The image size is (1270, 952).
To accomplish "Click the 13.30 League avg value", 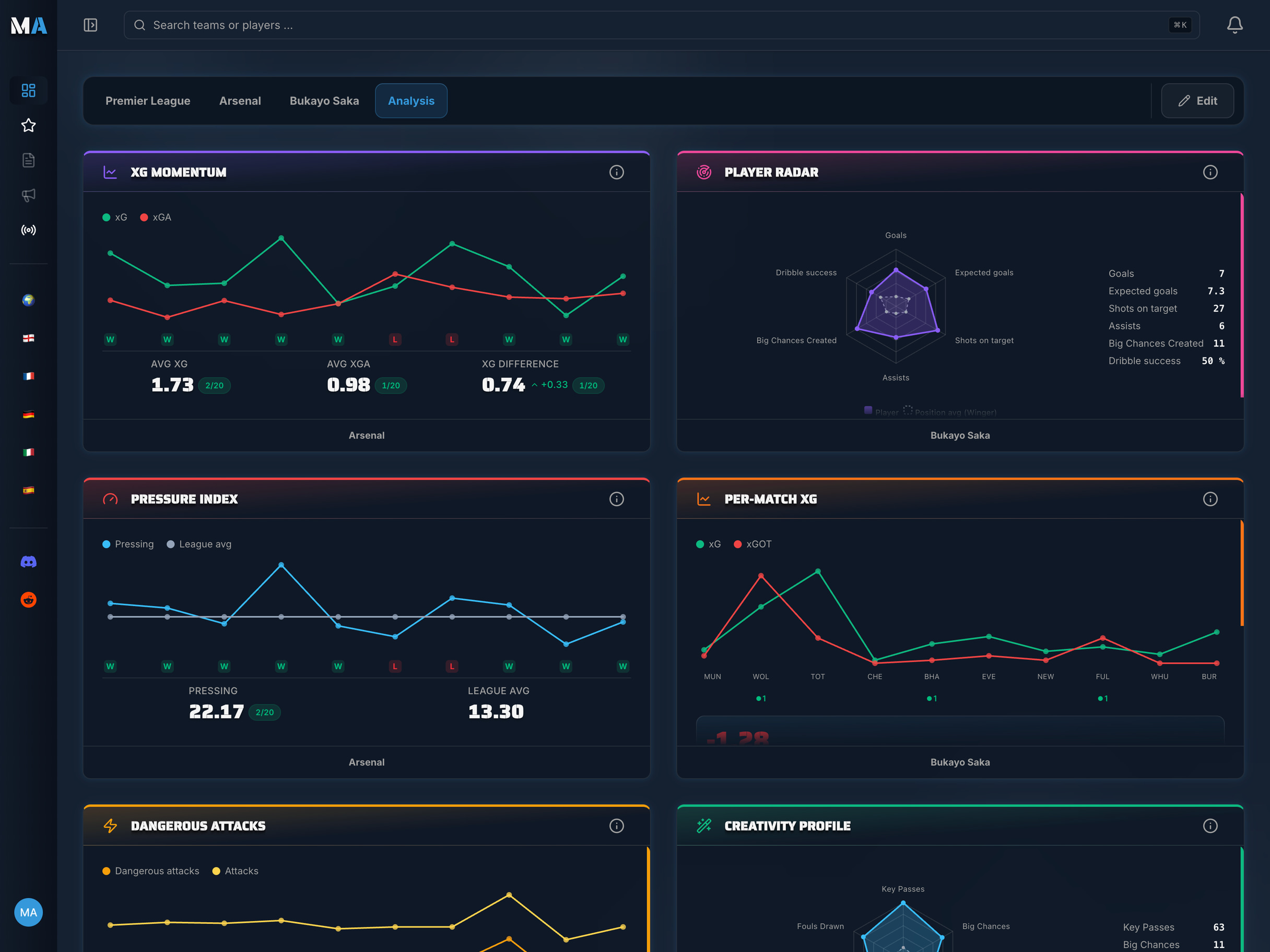I will pyautogui.click(x=496, y=711).
